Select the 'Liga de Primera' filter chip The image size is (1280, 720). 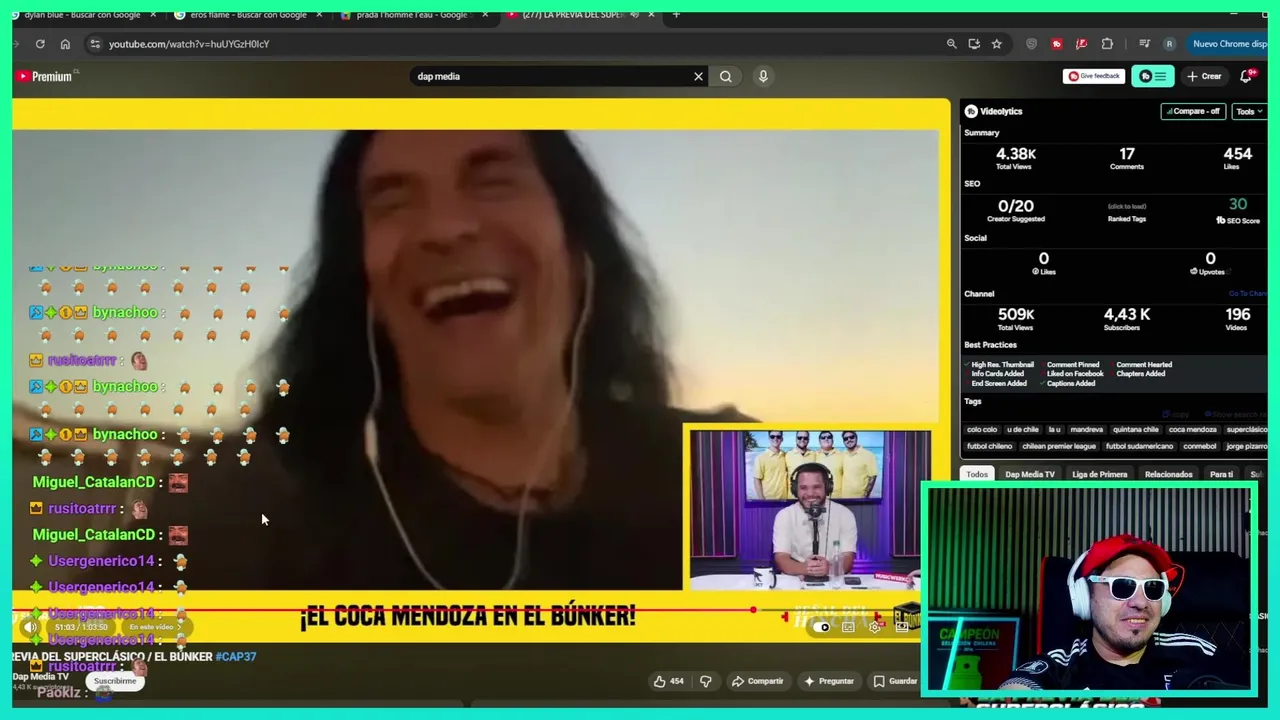point(1100,474)
